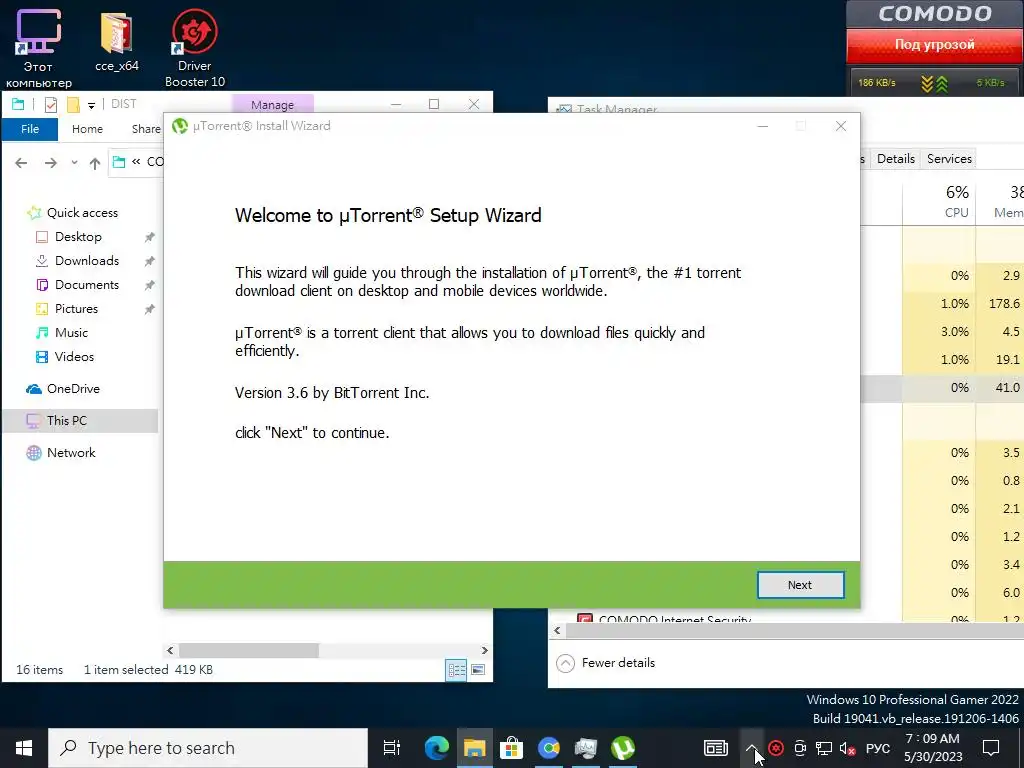The width and height of the screenshot is (1024, 768).
Task: Open recent locations dropdown in File Explorer
Action: (x=74, y=163)
